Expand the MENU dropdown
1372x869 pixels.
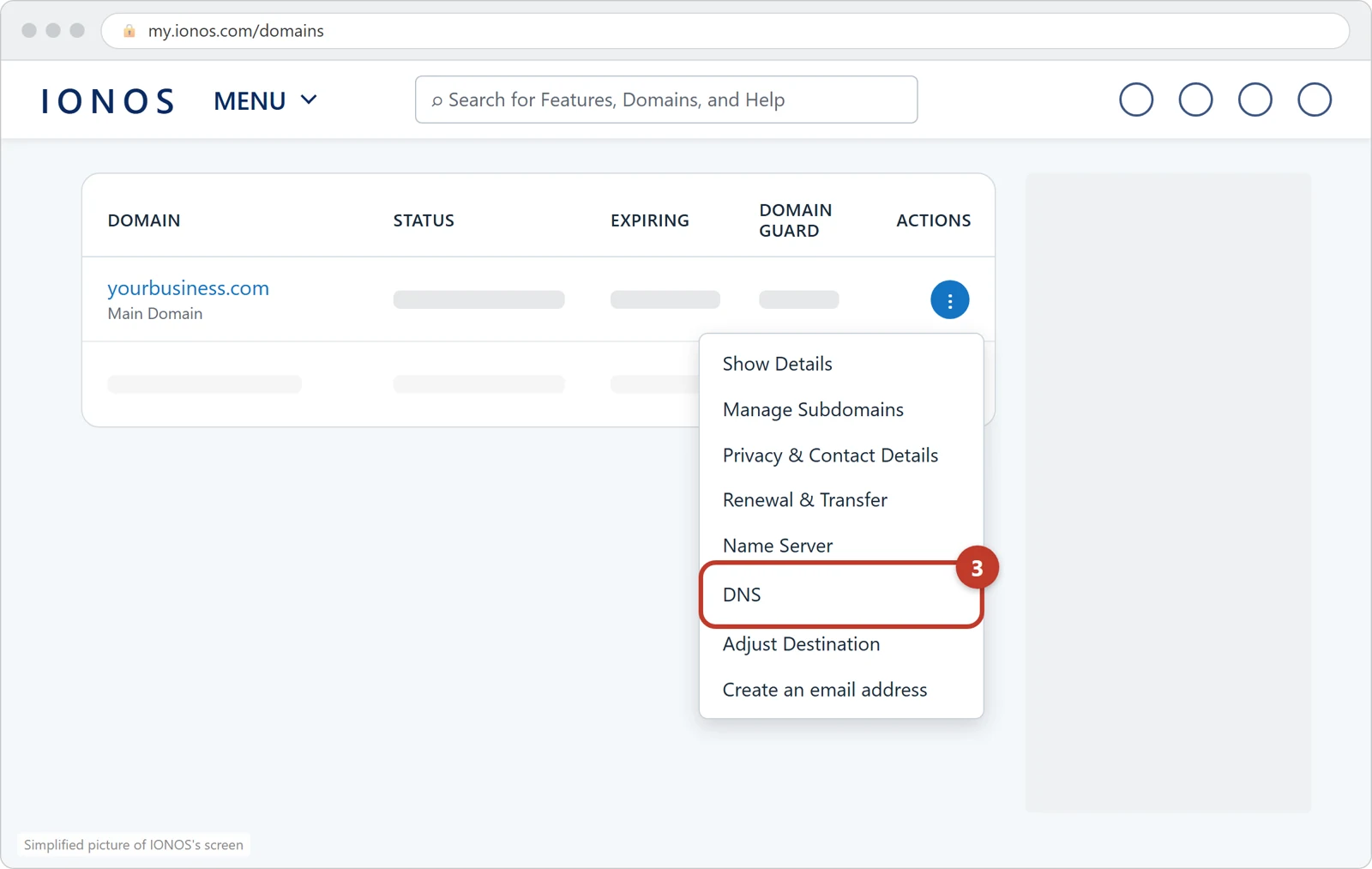point(266,100)
